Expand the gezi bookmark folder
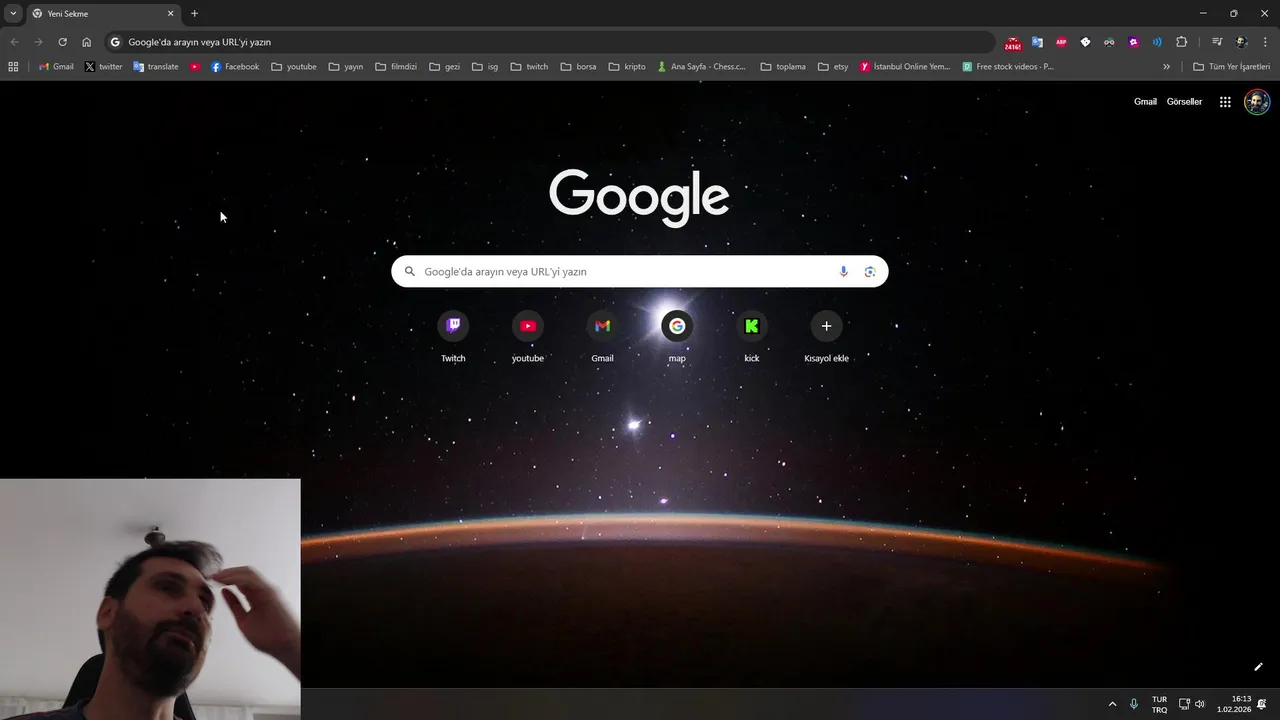1280x720 pixels. click(445, 67)
